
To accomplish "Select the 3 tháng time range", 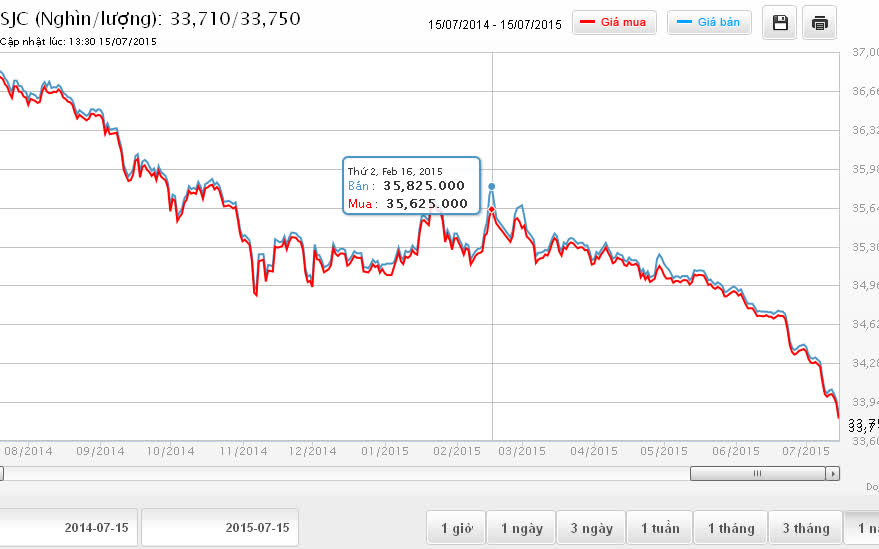I will [x=806, y=528].
